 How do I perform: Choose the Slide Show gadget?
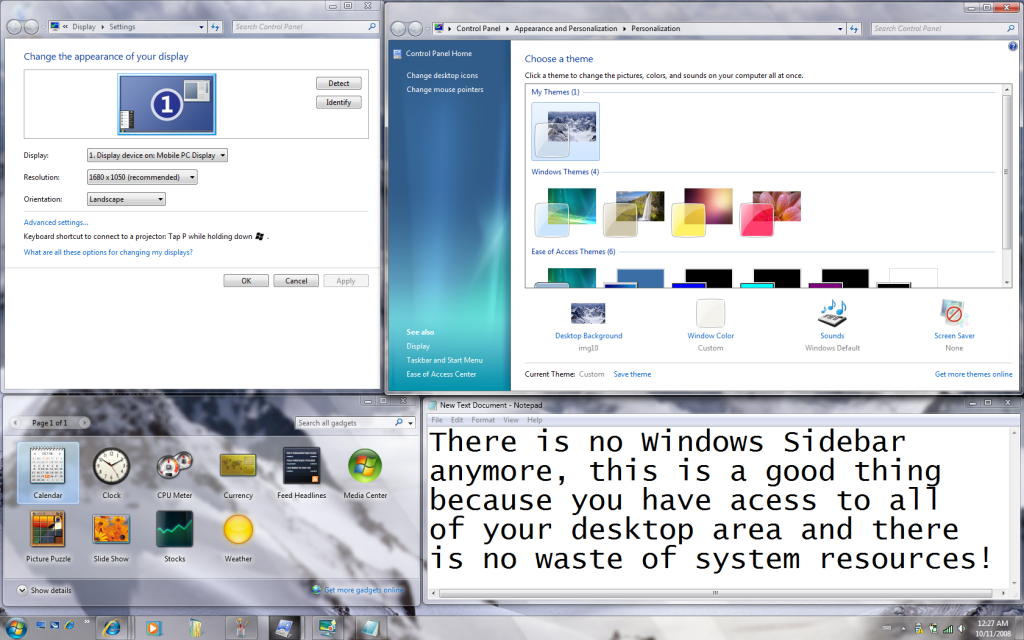point(111,536)
